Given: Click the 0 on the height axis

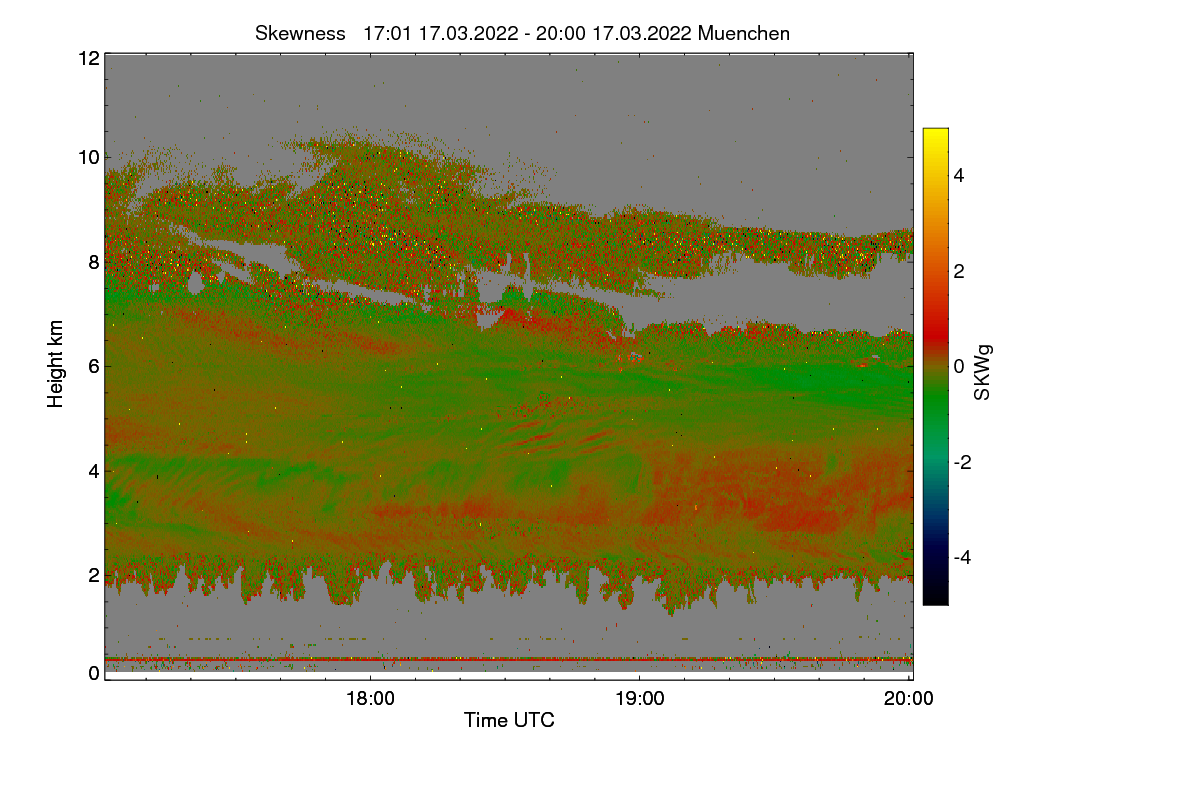Looking at the screenshot, I should pos(92,673).
